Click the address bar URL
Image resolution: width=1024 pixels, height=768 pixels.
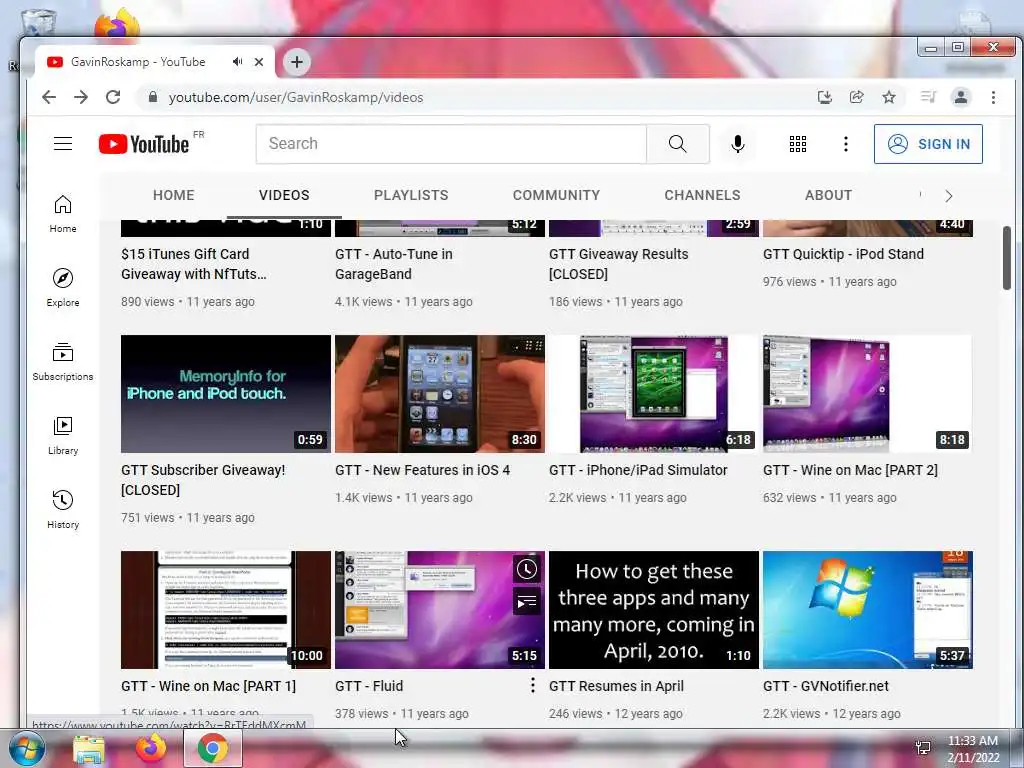(x=296, y=97)
